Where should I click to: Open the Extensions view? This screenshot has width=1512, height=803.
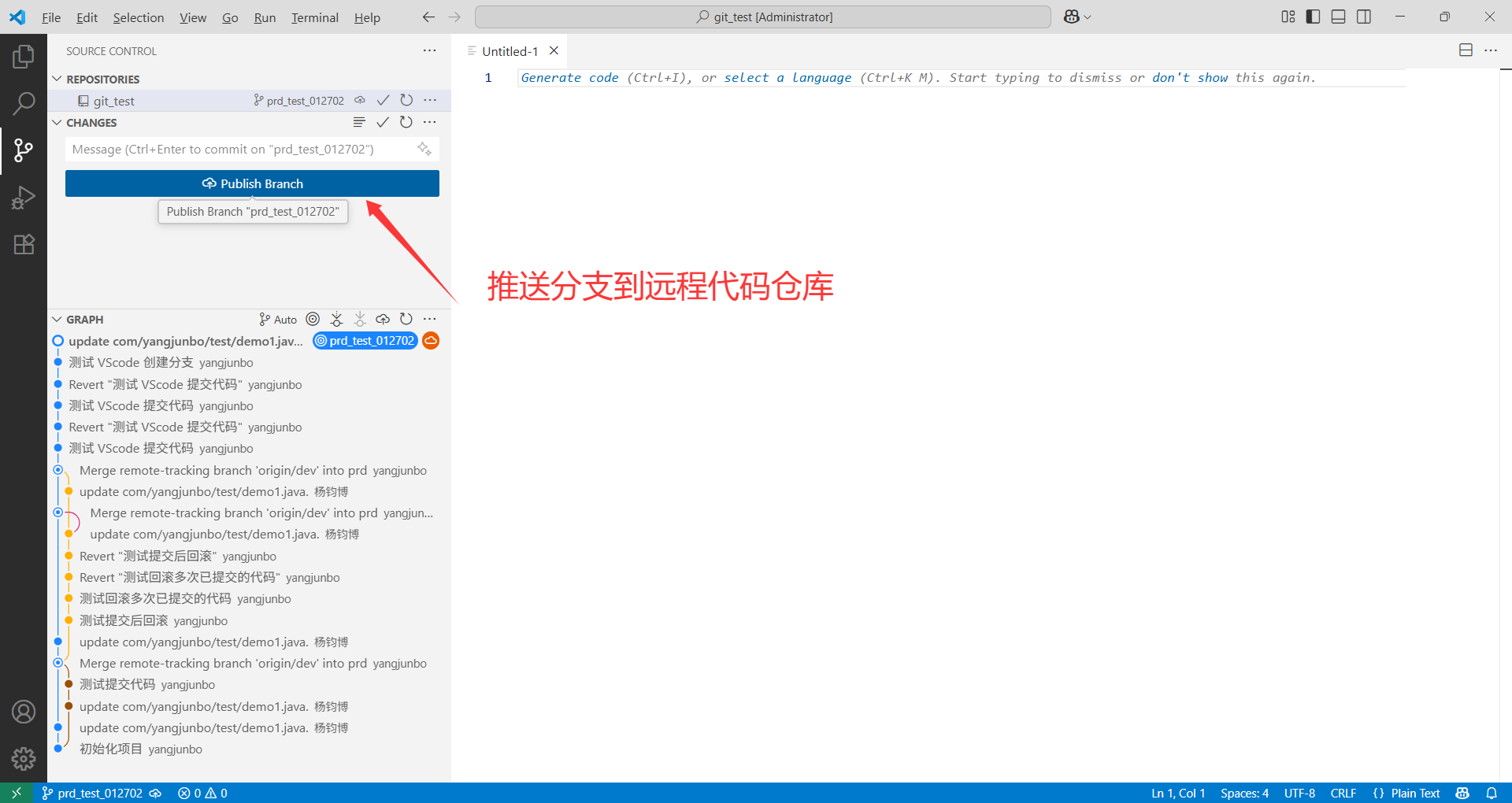pyautogui.click(x=24, y=244)
